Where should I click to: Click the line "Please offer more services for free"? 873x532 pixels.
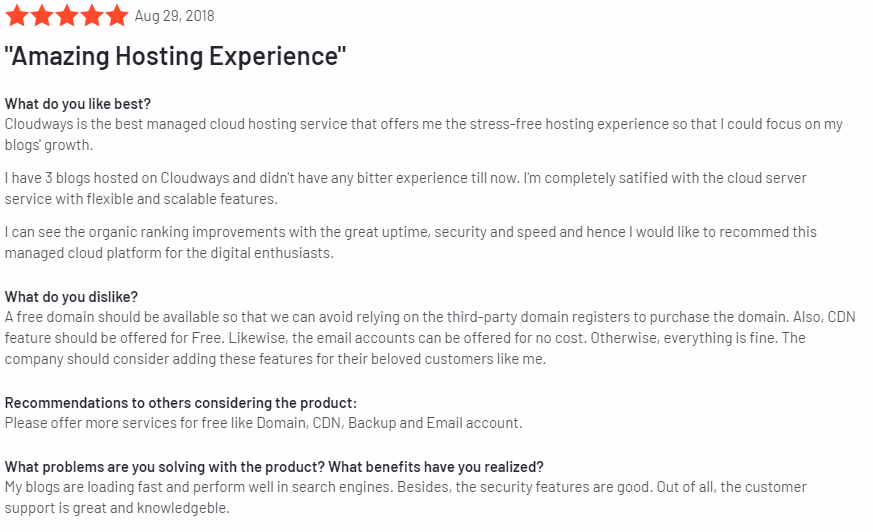[x=264, y=423]
